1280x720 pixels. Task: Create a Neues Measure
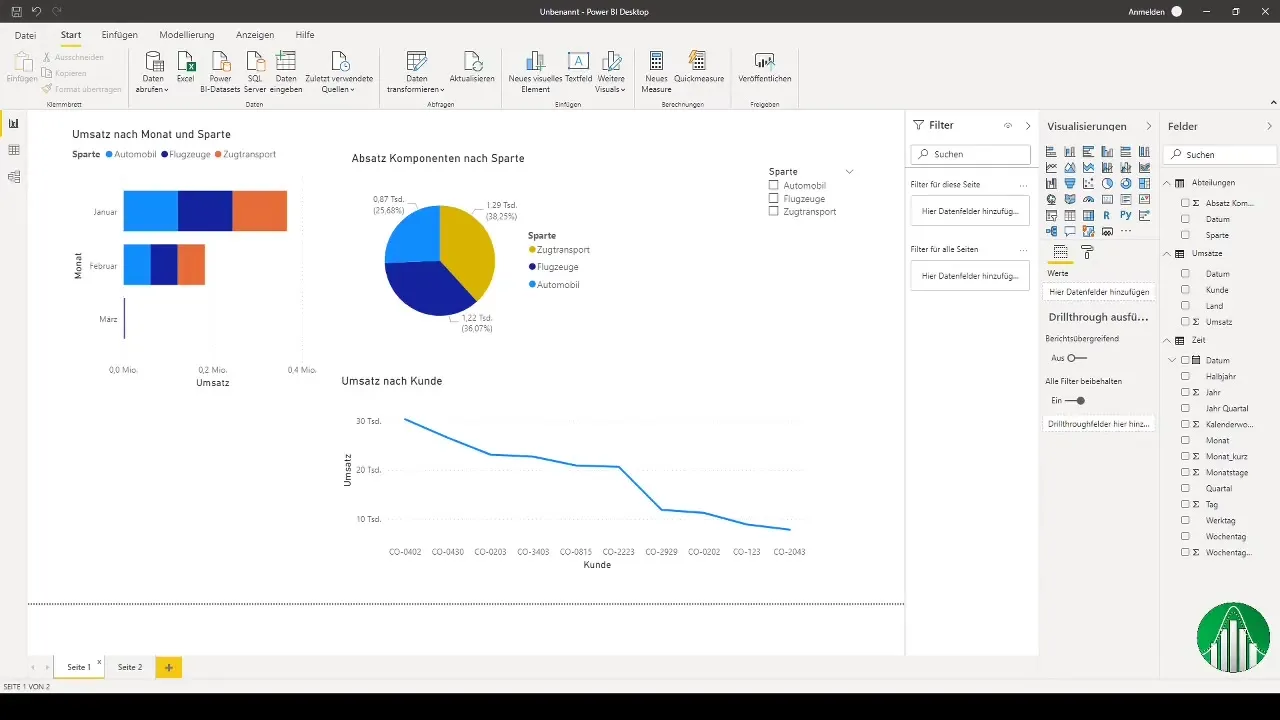[656, 71]
